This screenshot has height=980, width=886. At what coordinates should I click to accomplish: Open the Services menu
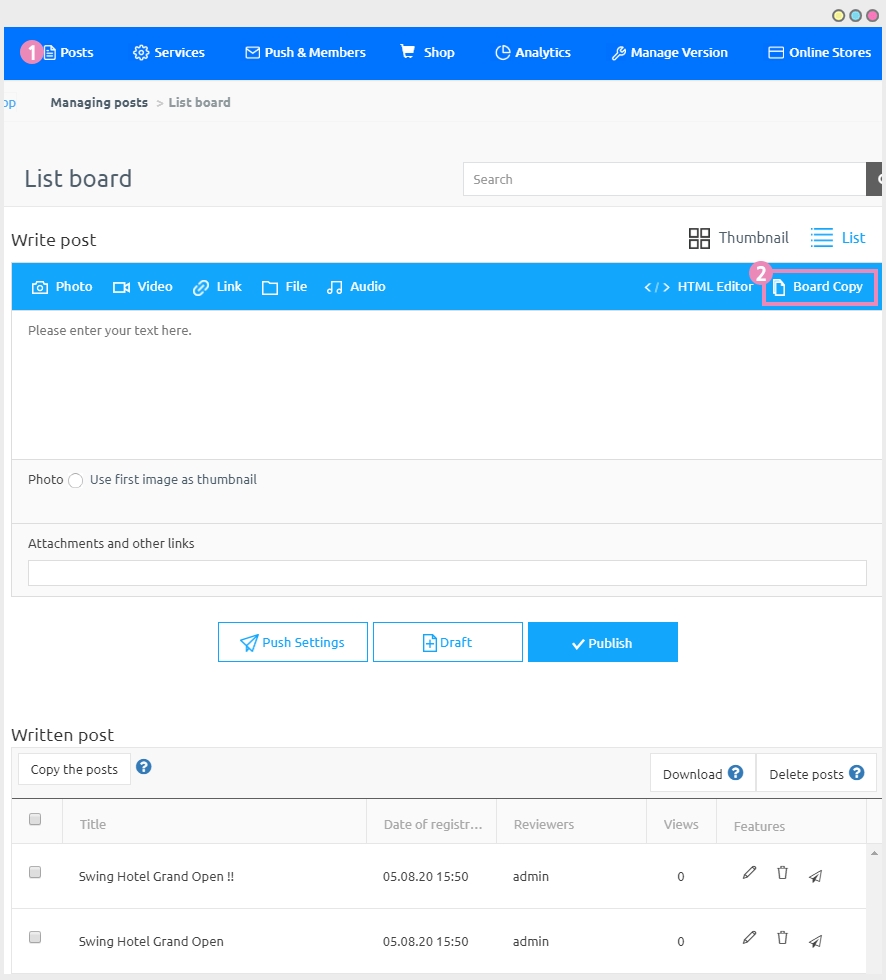(x=169, y=52)
